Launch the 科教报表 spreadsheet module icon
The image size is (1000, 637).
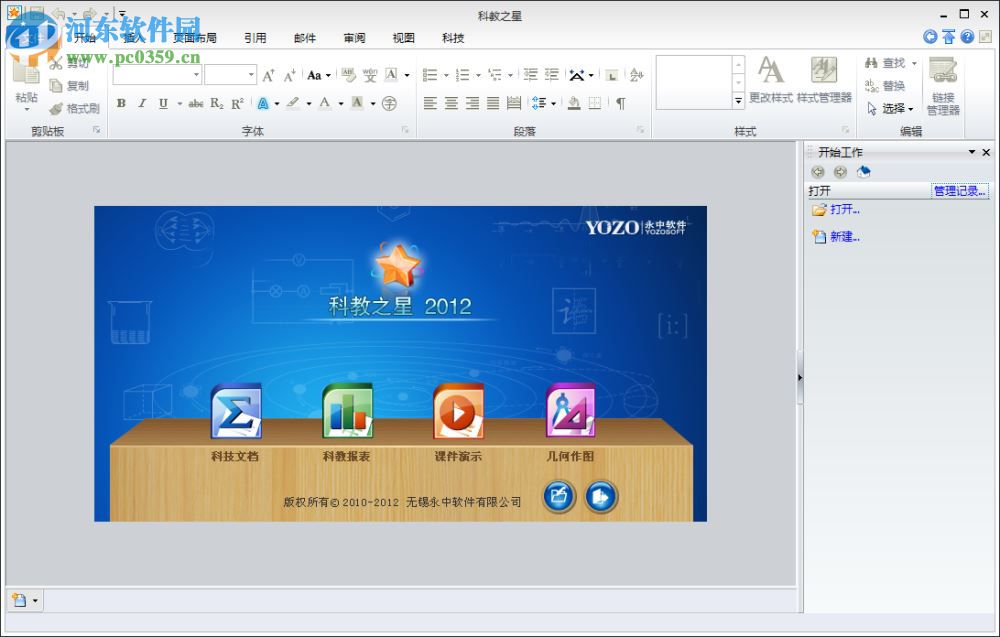[x=347, y=412]
